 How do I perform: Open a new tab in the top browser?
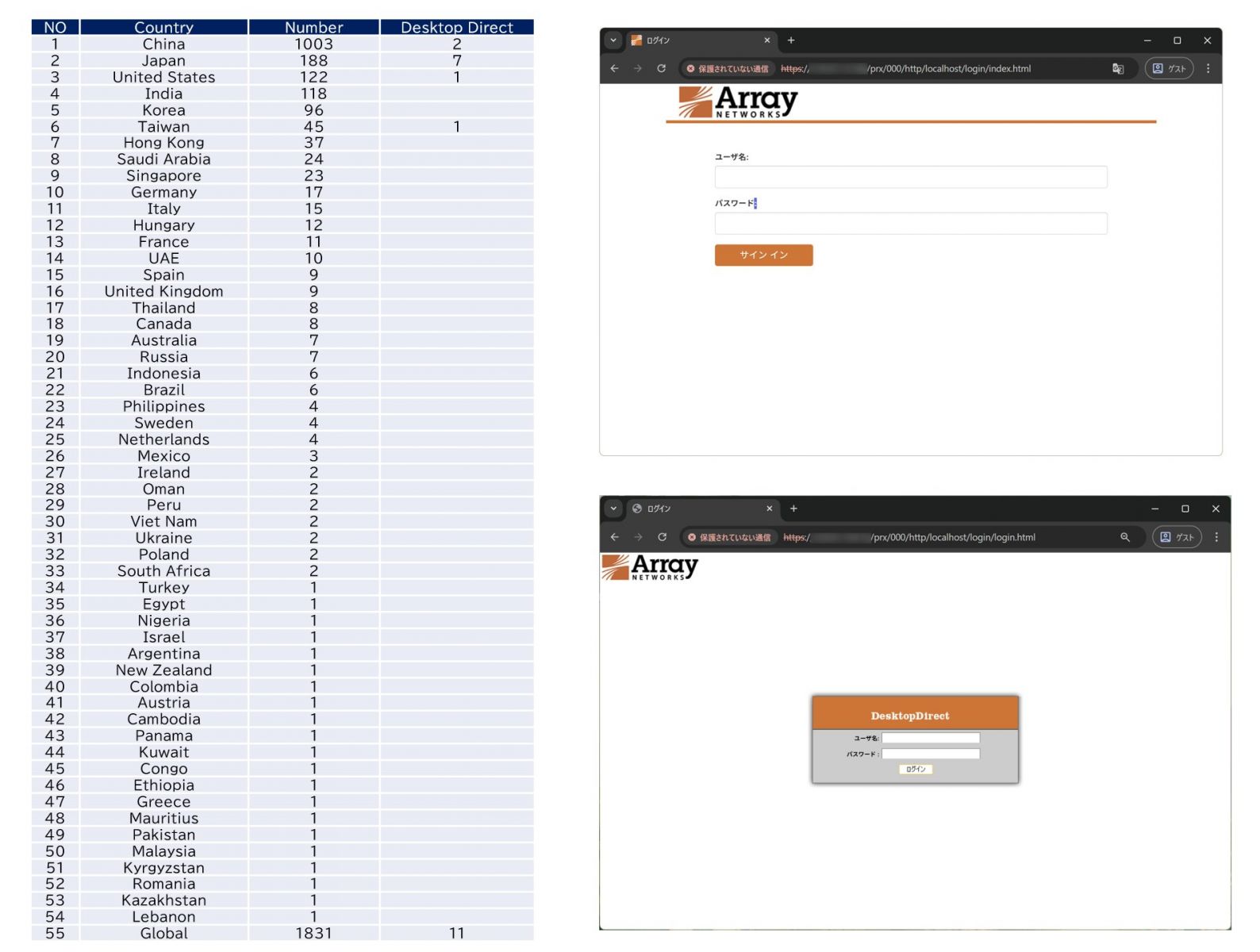coord(790,40)
